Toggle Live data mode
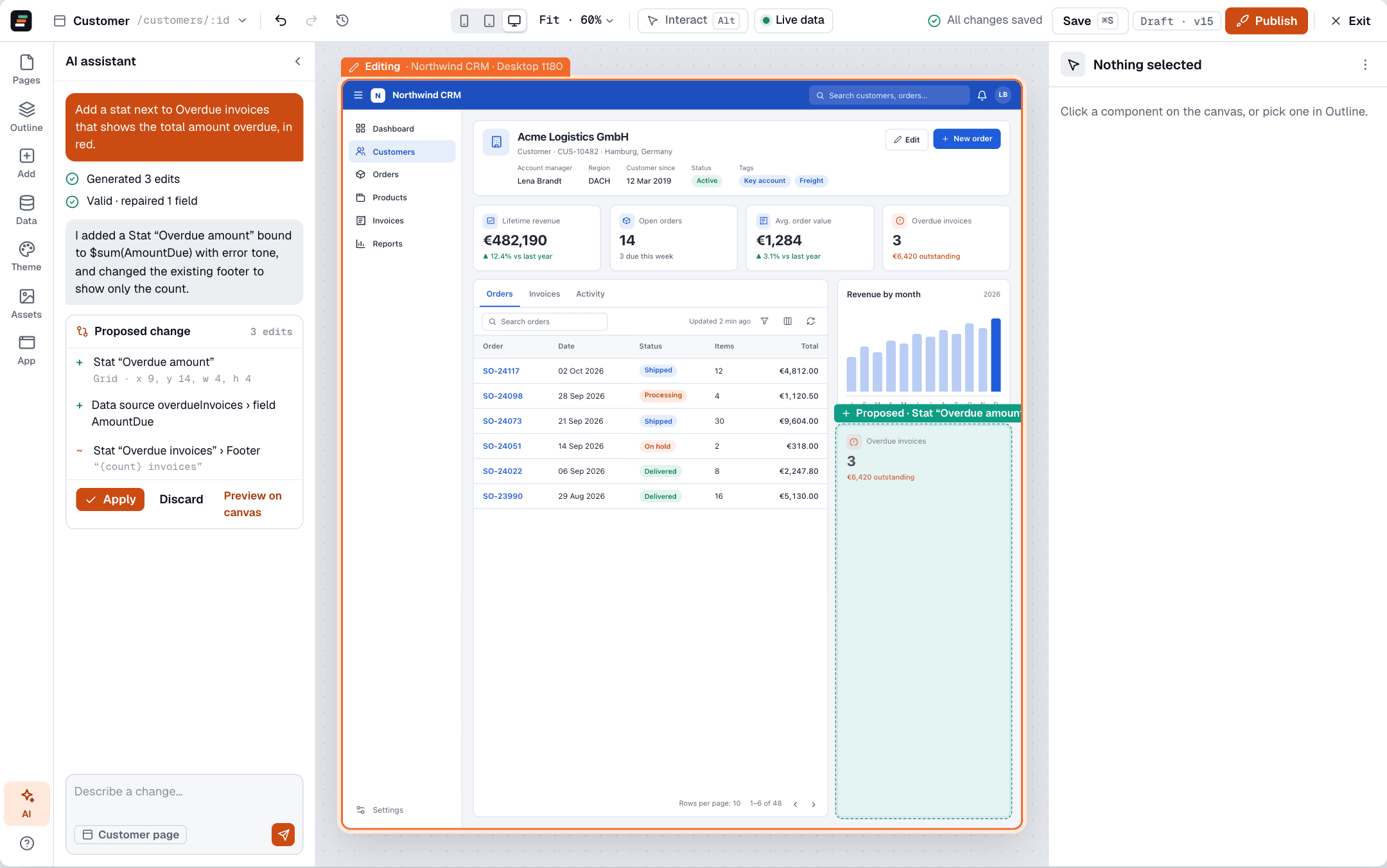The width and height of the screenshot is (1387, 868). (794, 21)
